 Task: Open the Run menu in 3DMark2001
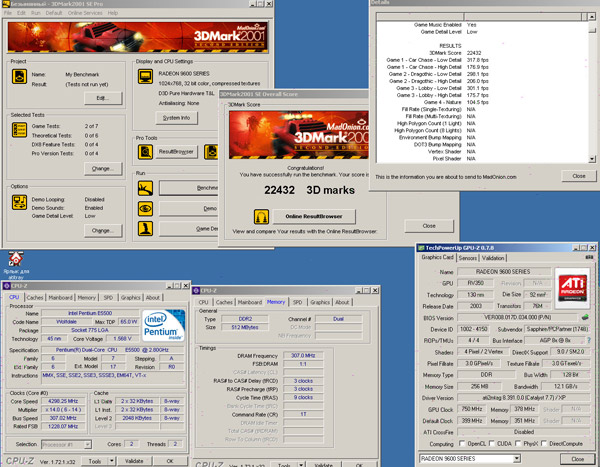[36, 13]
